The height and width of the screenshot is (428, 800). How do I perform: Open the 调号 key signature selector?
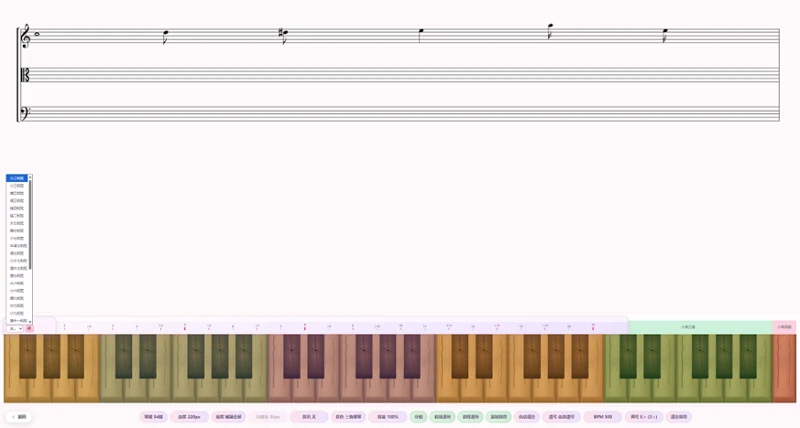[x=644, y=417]
